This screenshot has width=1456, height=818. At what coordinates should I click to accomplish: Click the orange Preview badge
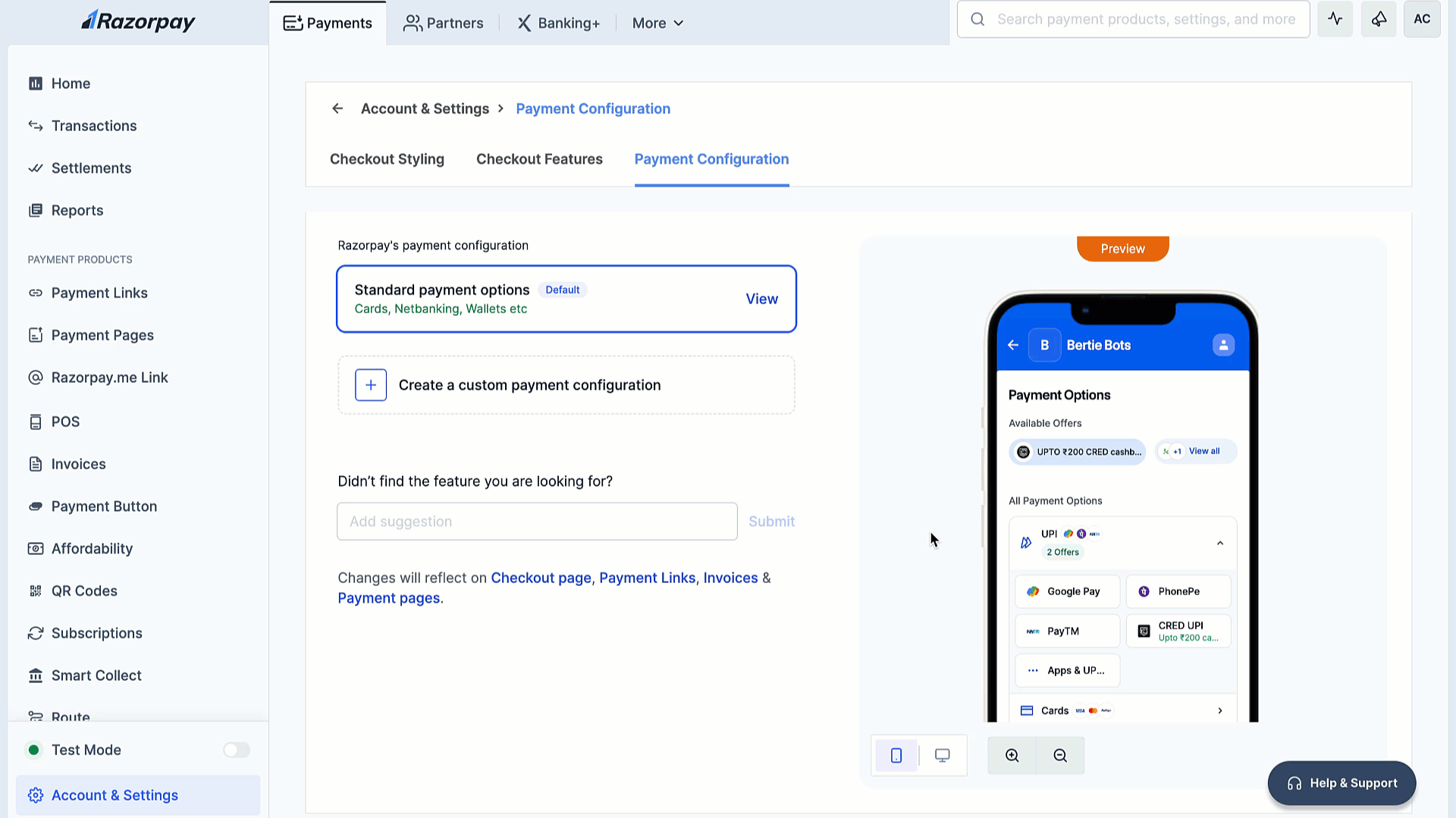point(1122,249)
